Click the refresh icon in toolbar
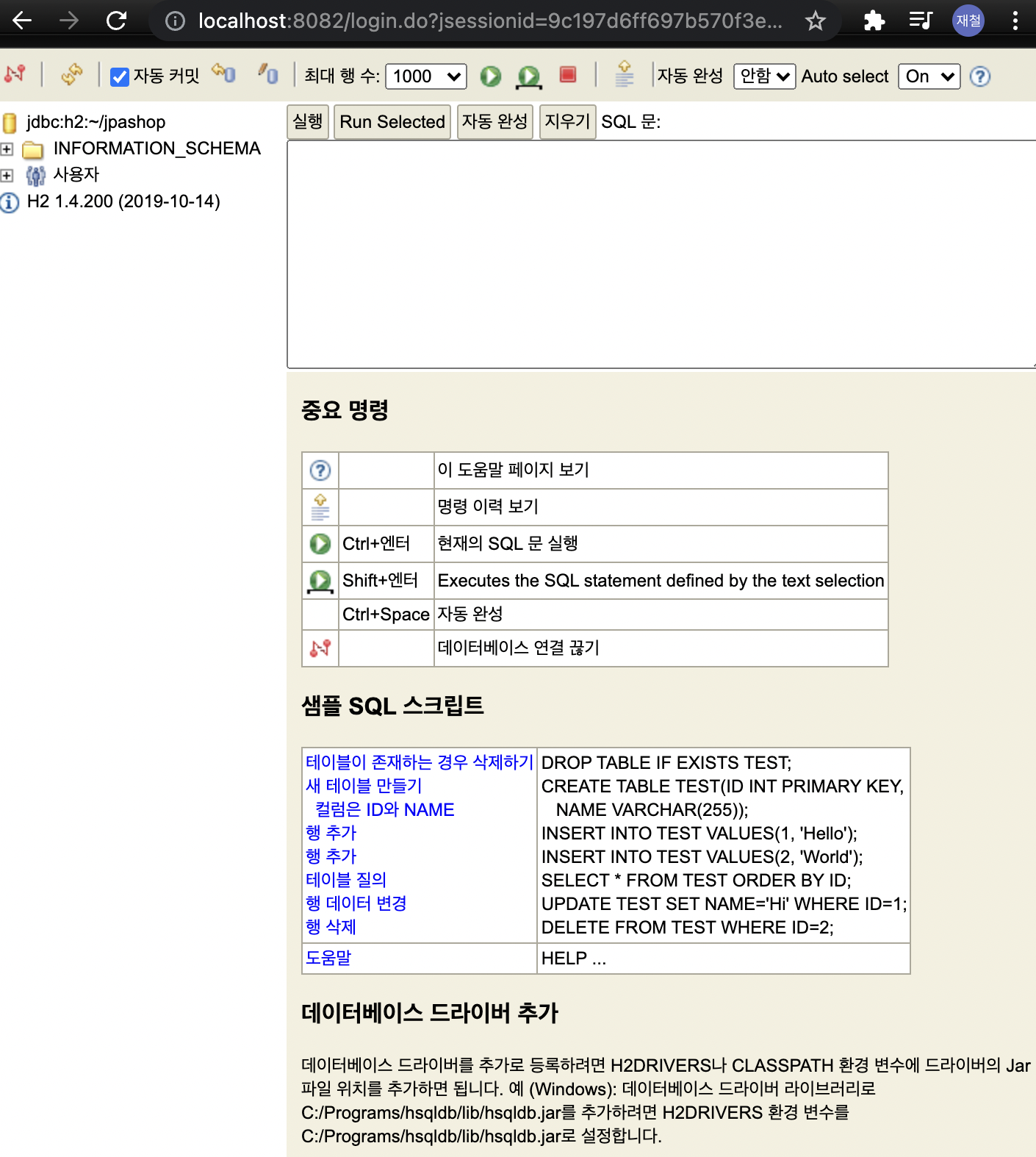 tap(71, 74)
